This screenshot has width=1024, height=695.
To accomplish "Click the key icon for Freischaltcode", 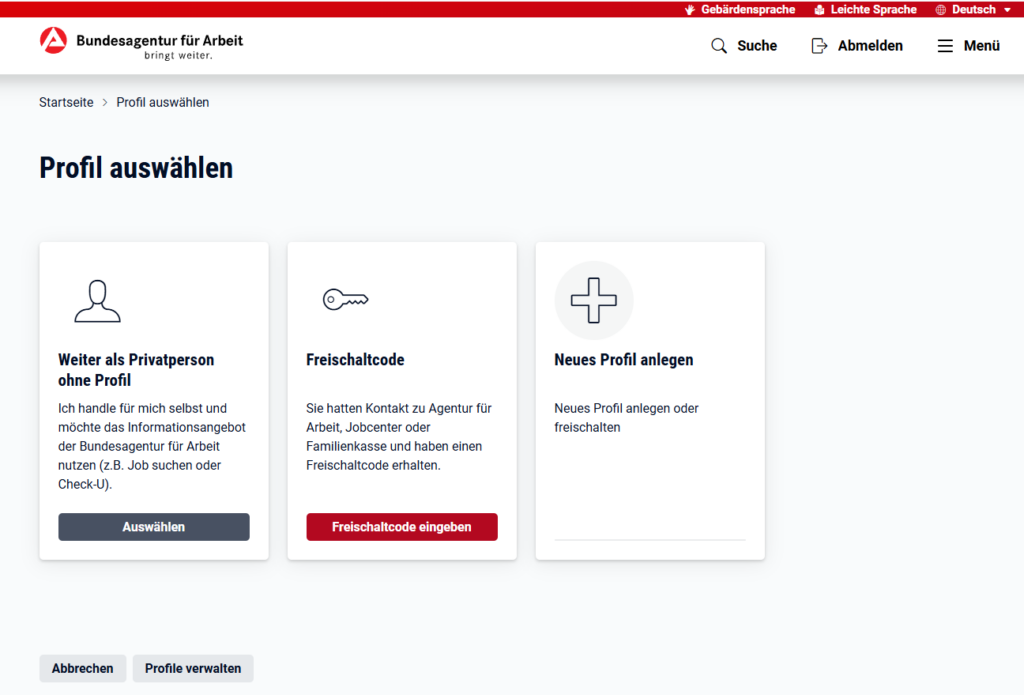I will 345,299.
